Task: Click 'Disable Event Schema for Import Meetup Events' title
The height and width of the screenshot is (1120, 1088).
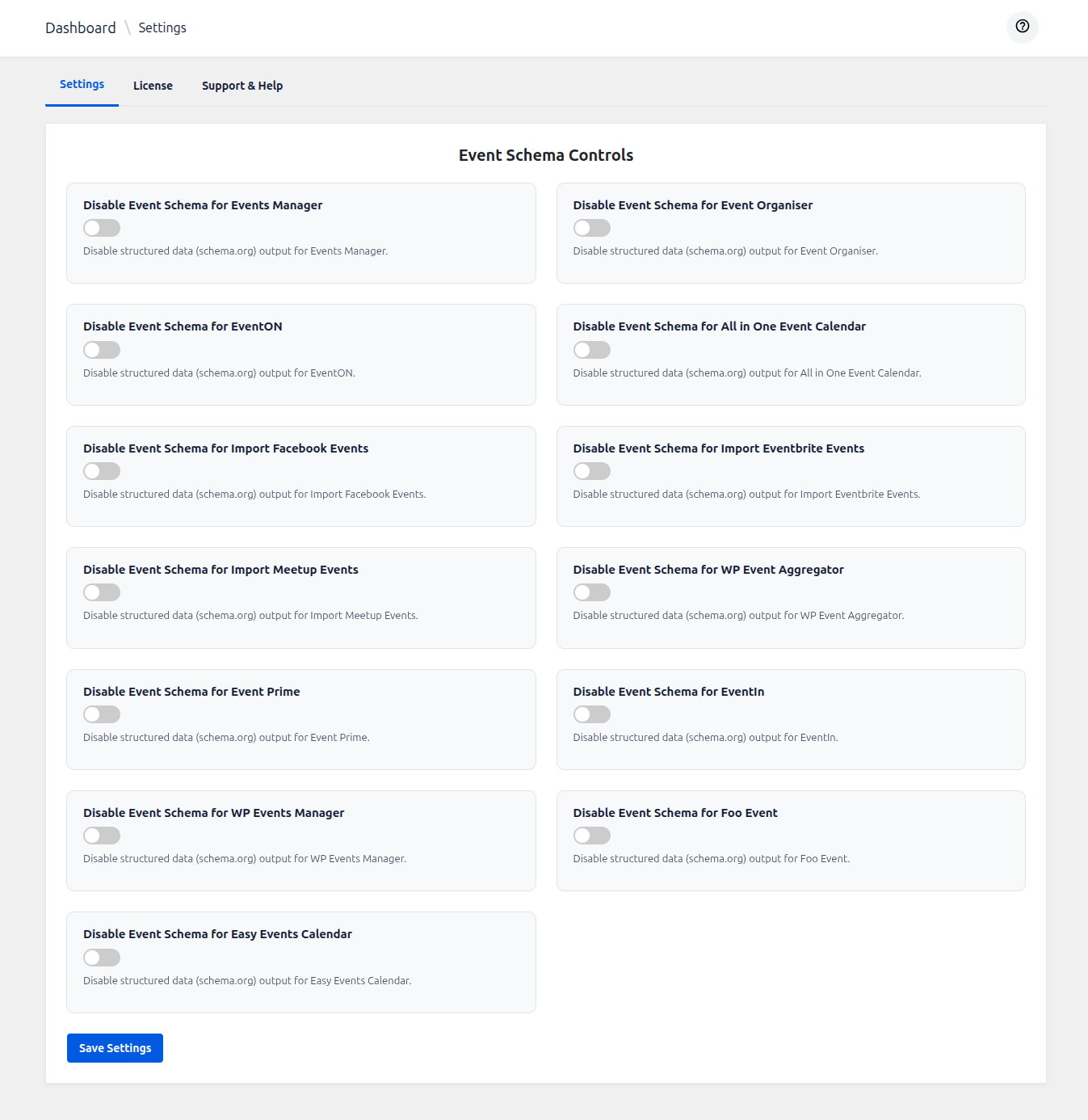Action: [221, 570]
